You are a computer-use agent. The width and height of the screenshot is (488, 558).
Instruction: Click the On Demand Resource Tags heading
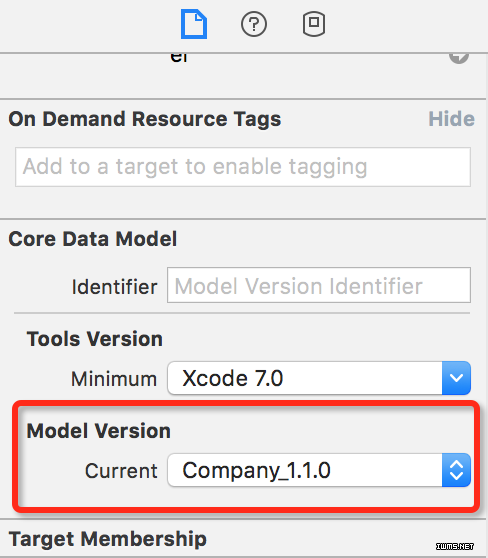coord(145,119)
